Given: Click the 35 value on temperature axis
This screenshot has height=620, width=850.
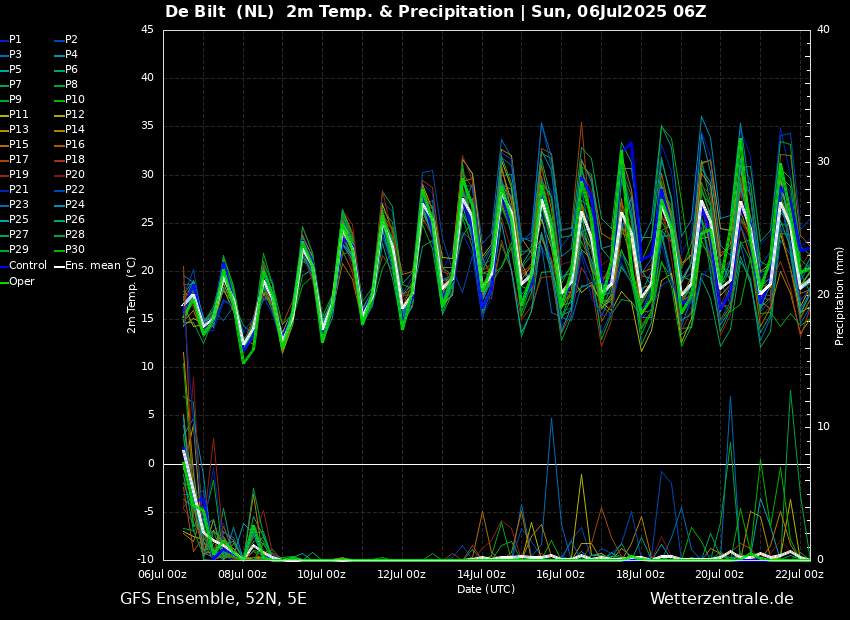Looking at the screenshot, I should [148, 126].
